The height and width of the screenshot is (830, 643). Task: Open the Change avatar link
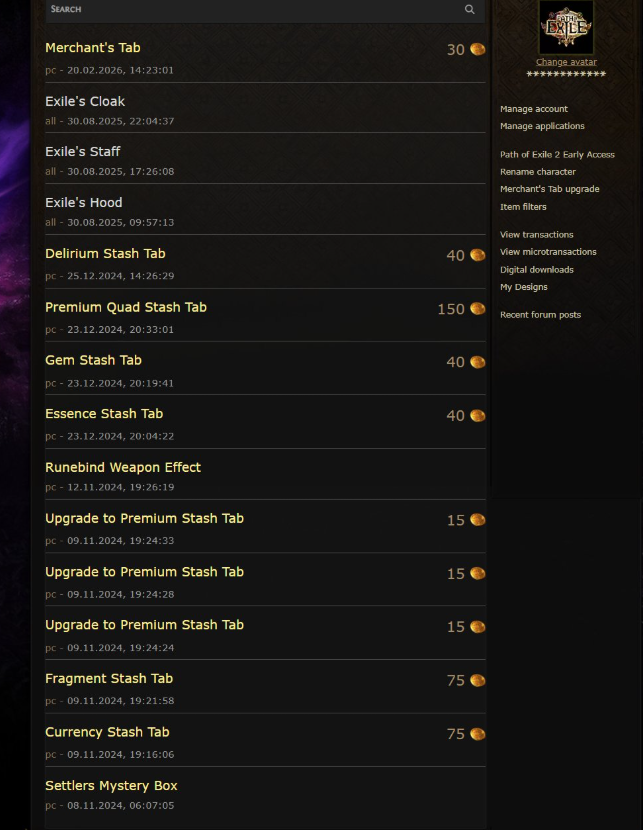tap(566, 62)
